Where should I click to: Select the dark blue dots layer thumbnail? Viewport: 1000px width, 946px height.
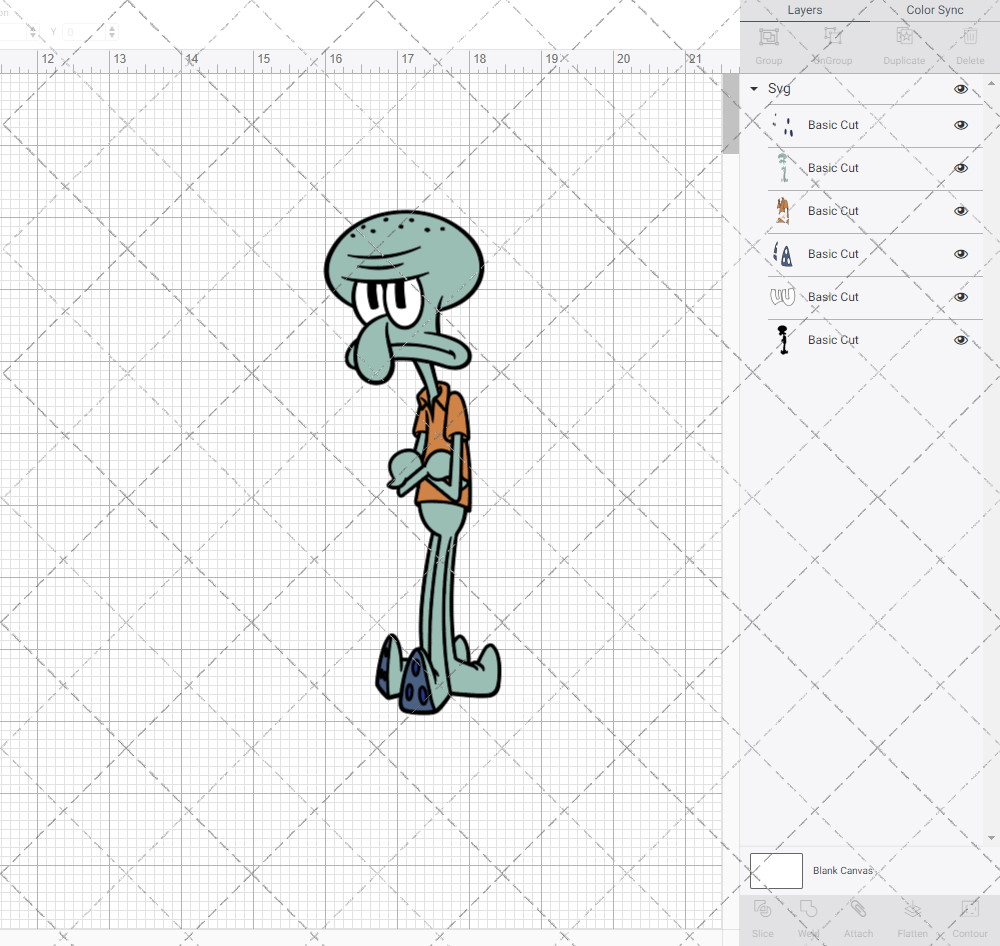pyautogui.click(x=783, y=125)
